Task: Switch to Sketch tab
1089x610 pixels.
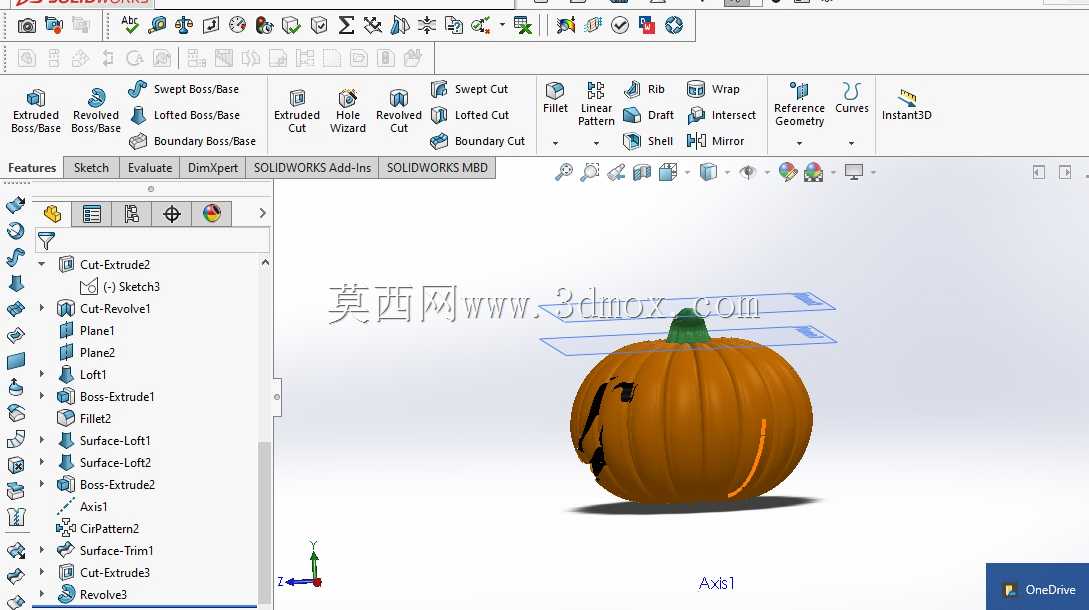Action: coord(91,167)
